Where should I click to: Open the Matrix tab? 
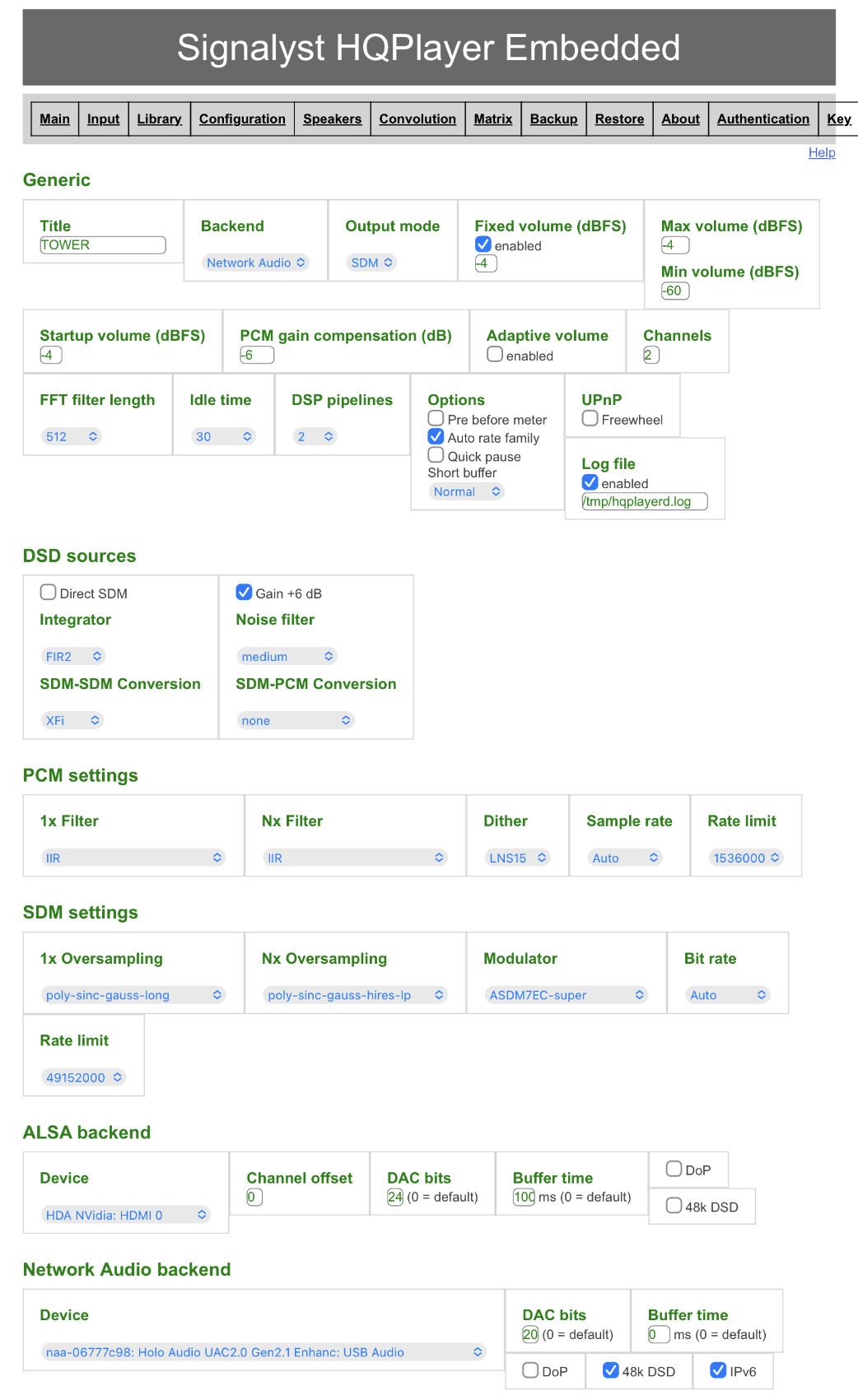click(493, 119)
